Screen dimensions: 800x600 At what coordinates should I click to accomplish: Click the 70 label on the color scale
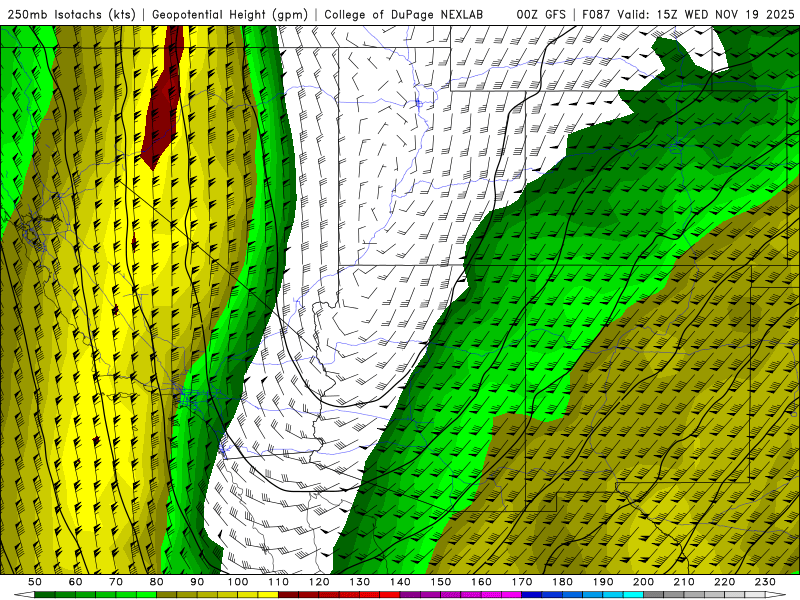(116, 582)
